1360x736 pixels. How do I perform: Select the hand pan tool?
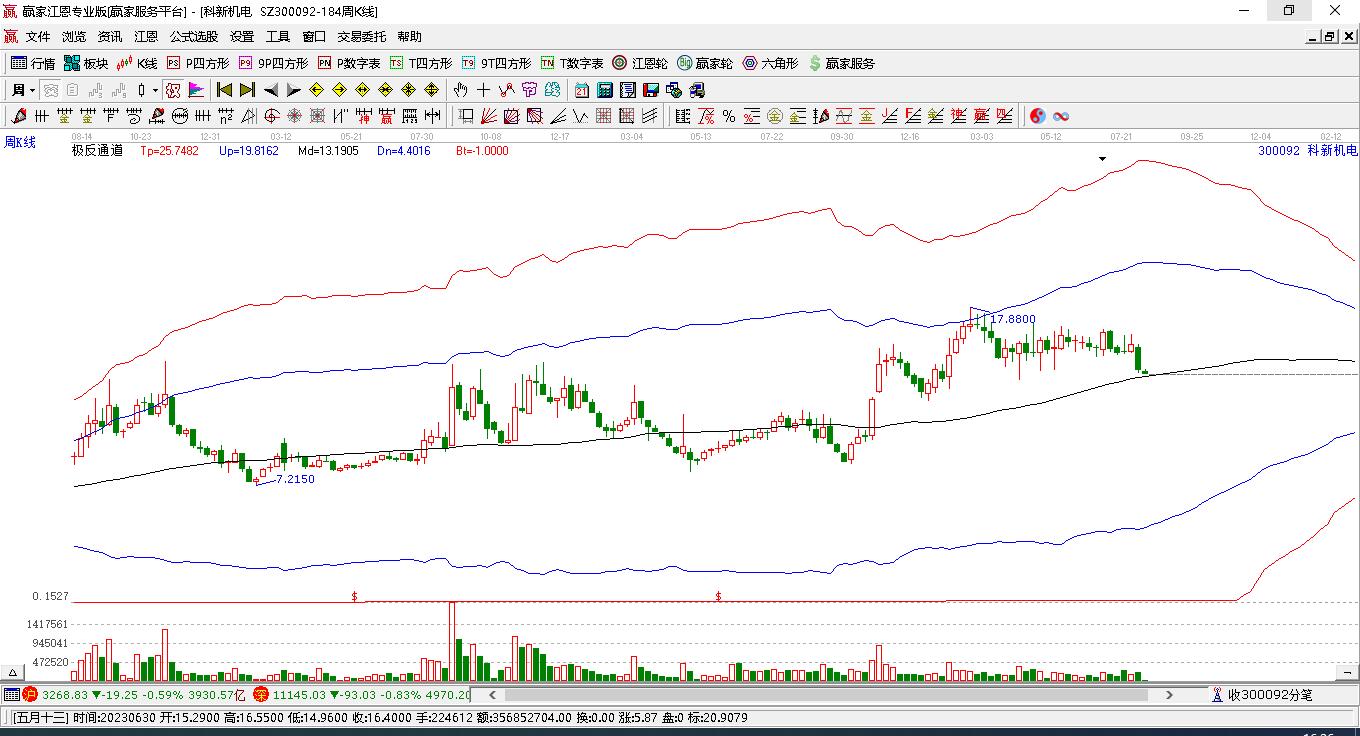(460, 90)
